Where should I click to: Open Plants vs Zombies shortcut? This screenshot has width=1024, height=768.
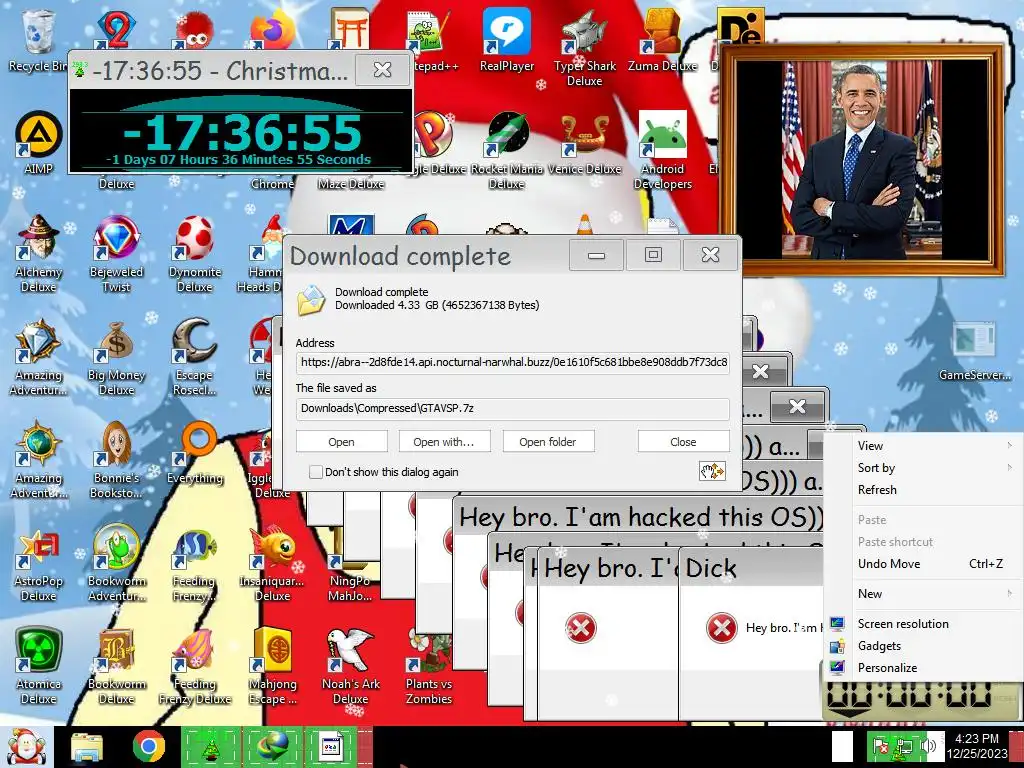[428, 666]
